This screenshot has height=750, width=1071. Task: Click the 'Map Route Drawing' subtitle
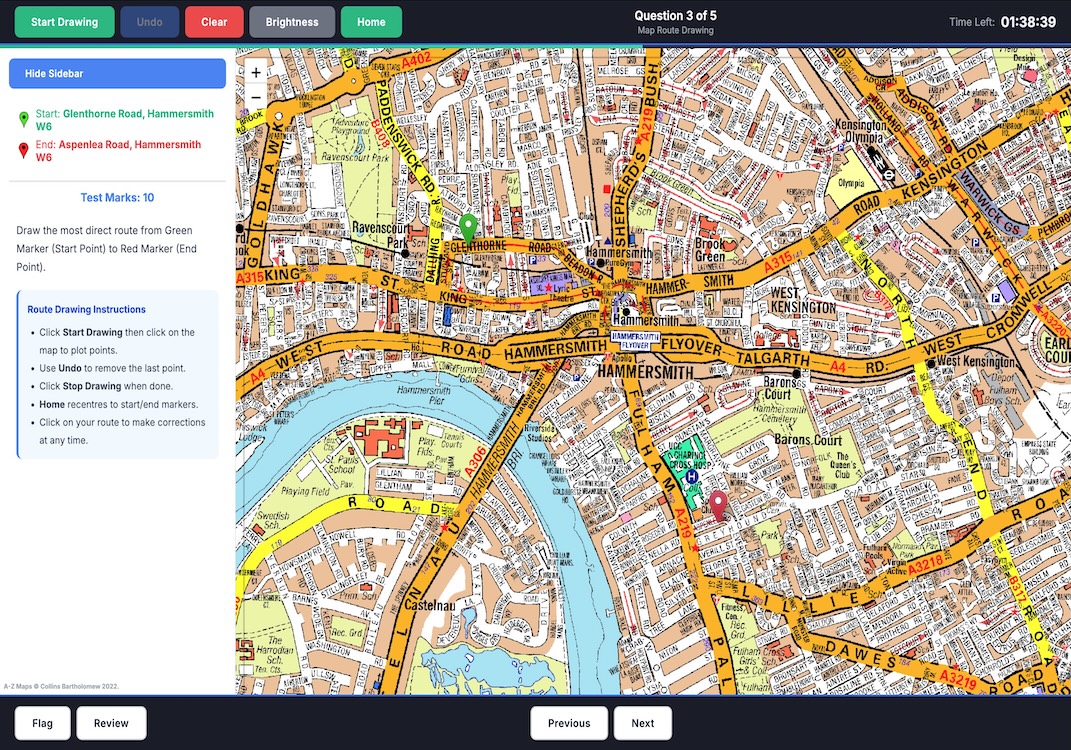point(676,30)
